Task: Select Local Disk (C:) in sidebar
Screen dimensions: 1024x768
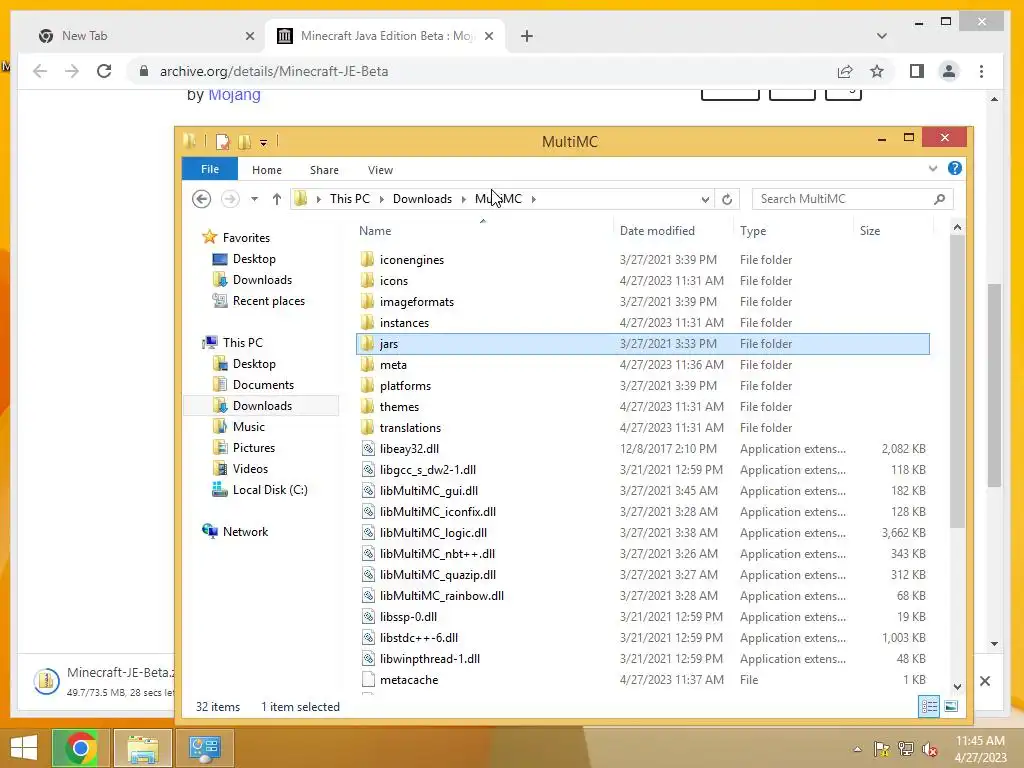Action: click(x=270, y=490)
